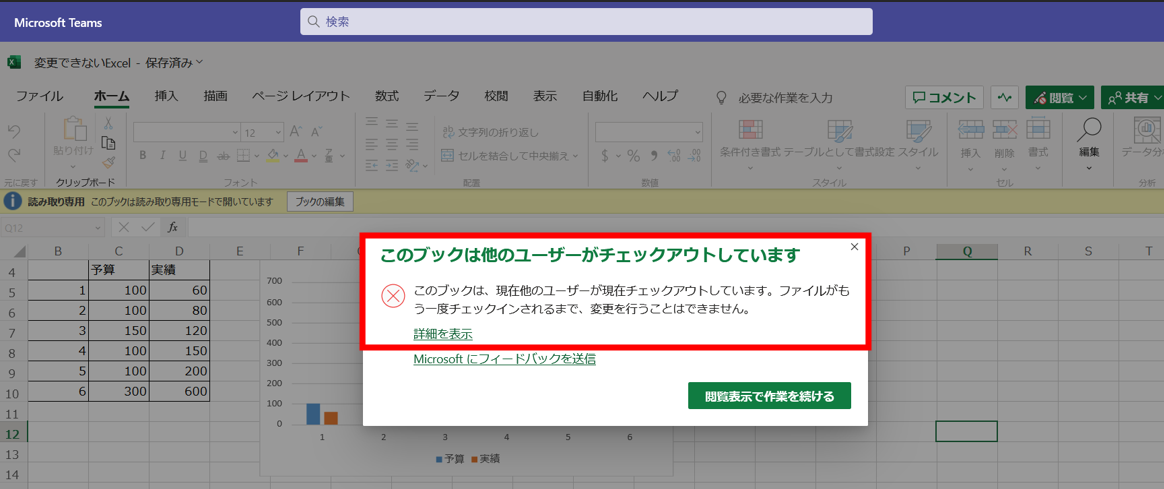The image size is (1164, 489).
Task: Open Microsoft にフィードバックを送信 link
Action: [504, 360]
